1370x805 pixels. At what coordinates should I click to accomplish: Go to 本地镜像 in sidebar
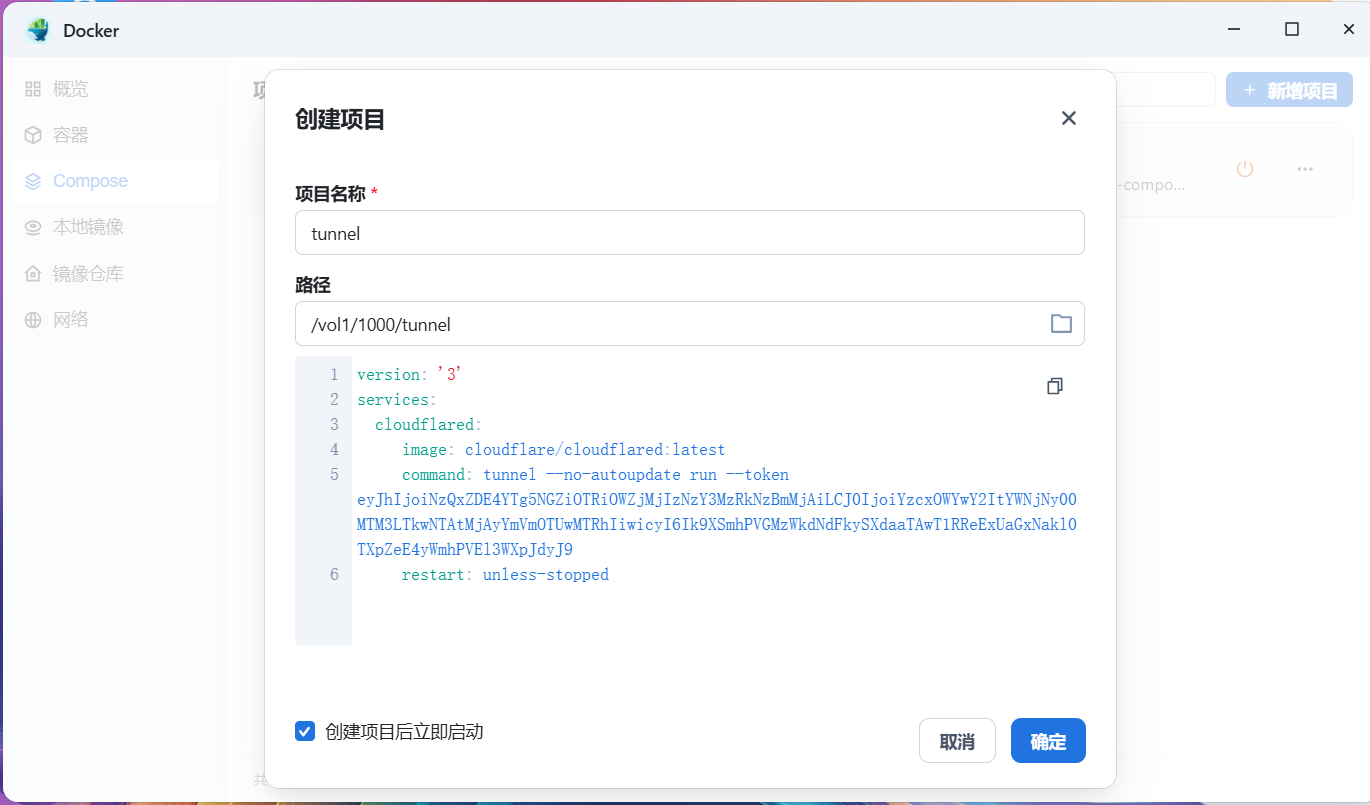(x=116, y=227)
